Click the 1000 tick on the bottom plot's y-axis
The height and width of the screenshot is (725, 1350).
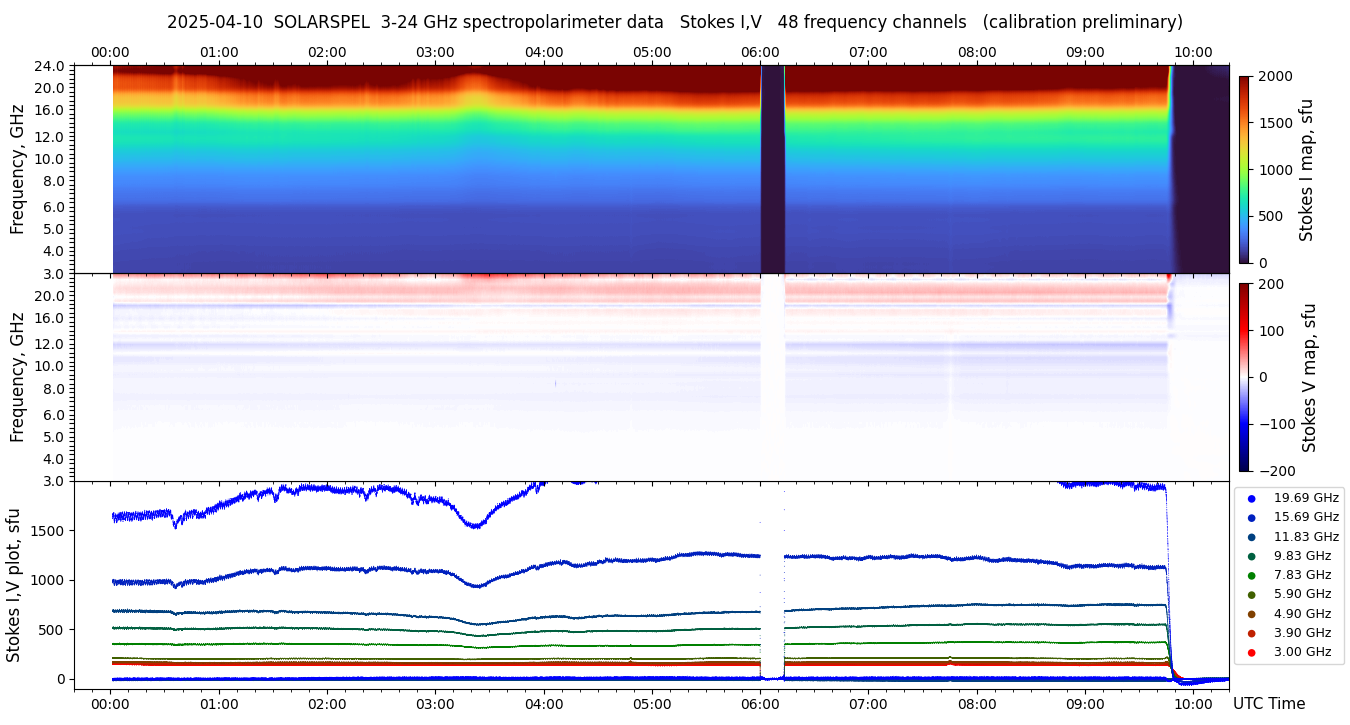50,580
